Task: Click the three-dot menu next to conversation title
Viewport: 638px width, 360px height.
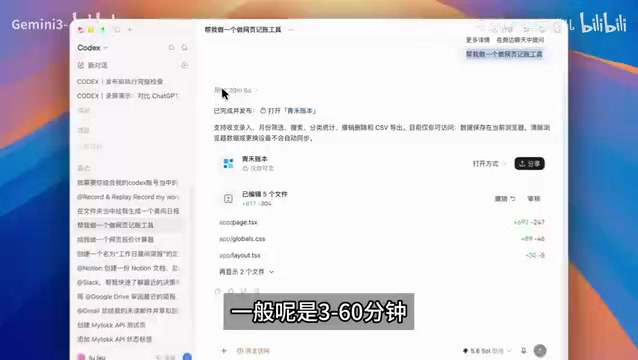Action: click(x=291, y=30)
